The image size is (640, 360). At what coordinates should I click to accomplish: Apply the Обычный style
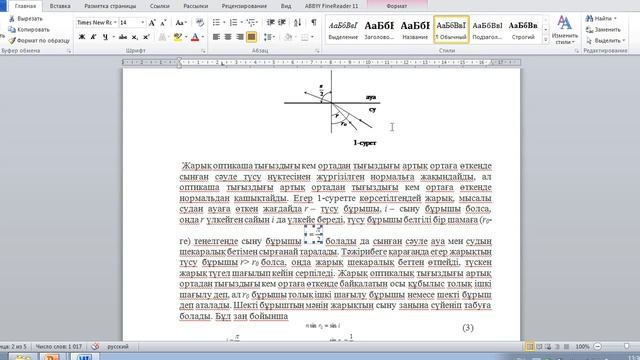(451, 30)
